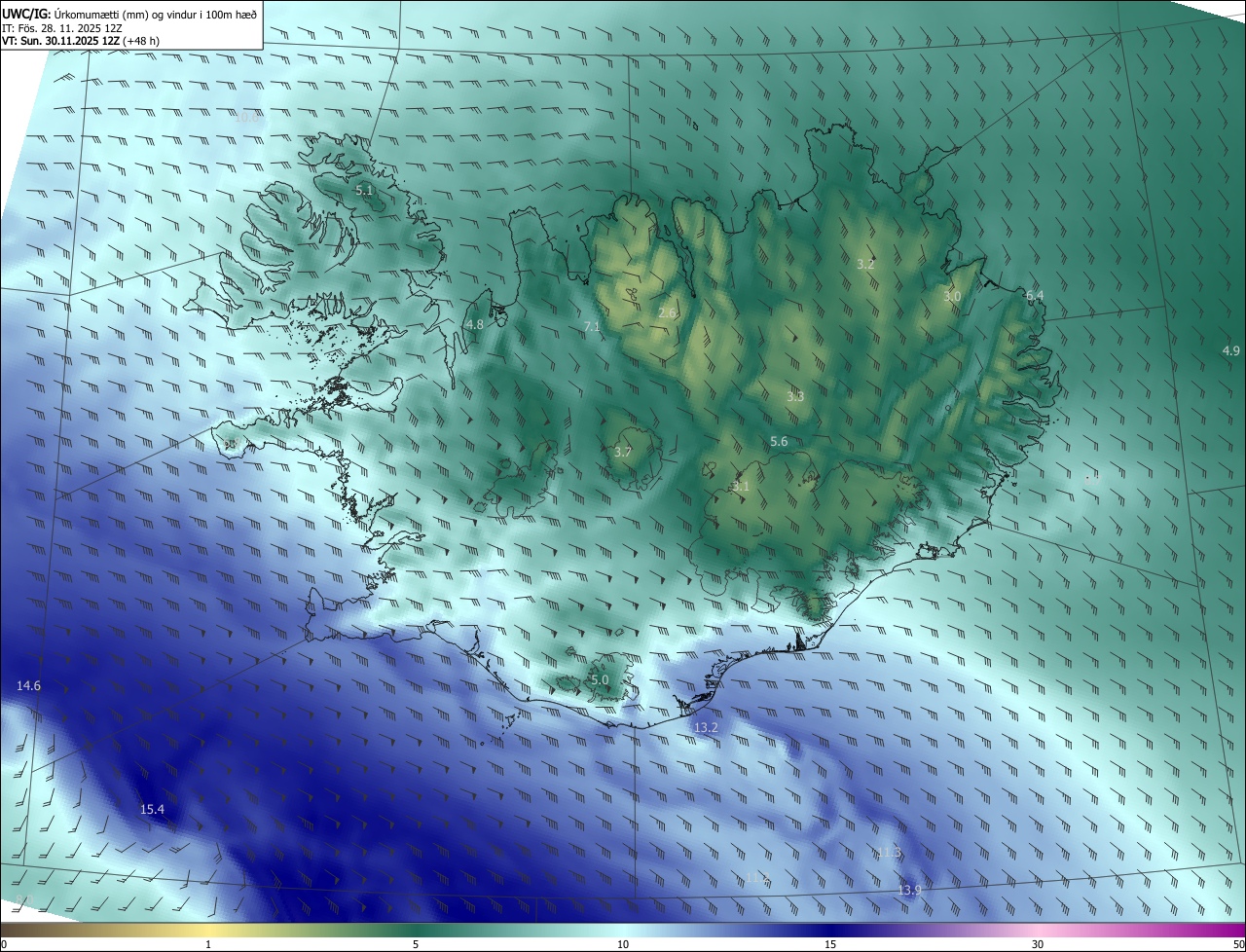Click the 5.1 value over the Westfjords
Viewport: 1246px width, 952px height.
(364, 190)
